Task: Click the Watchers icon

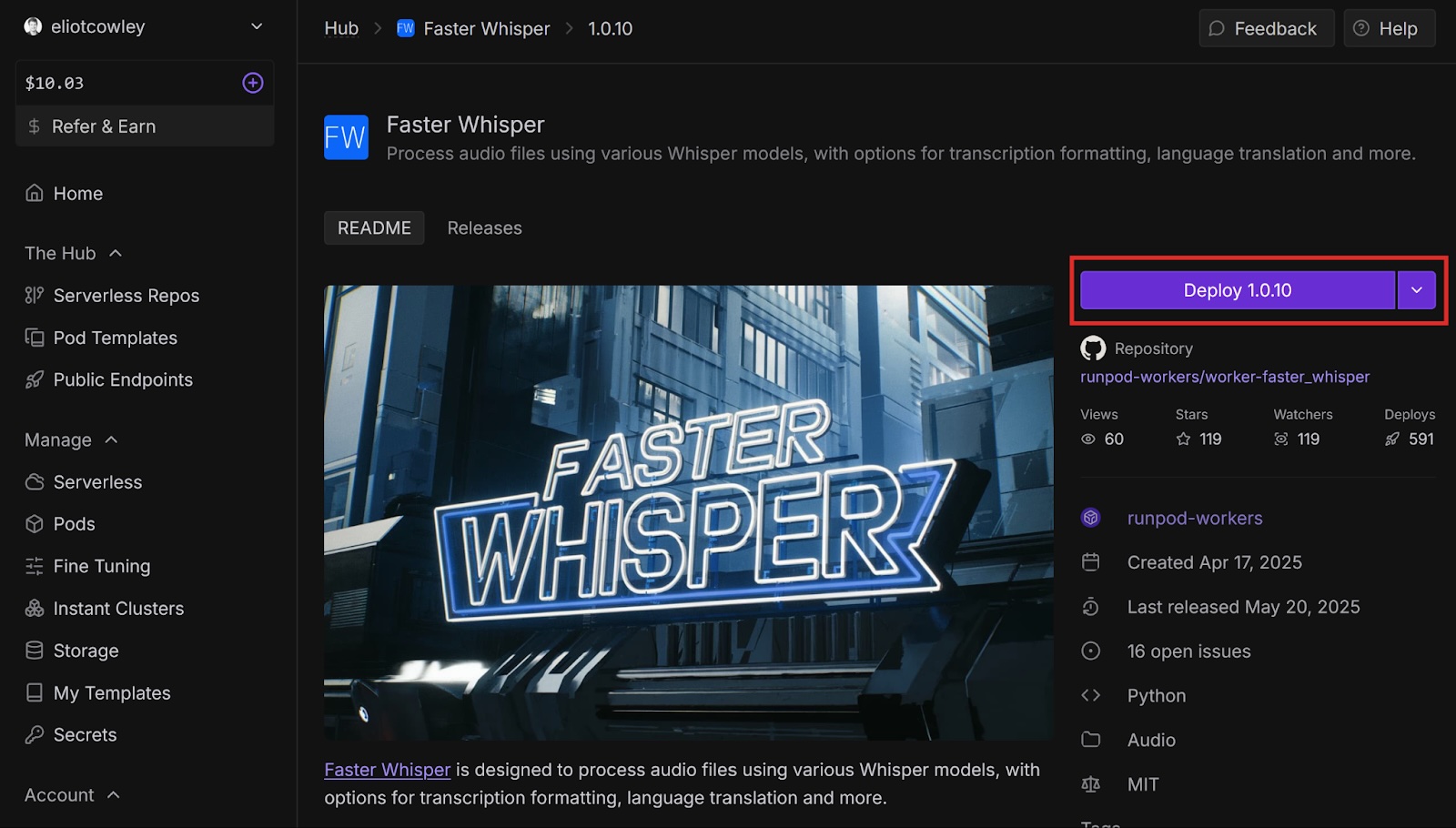Action: pyautogui.click(x=1281, y=439)
